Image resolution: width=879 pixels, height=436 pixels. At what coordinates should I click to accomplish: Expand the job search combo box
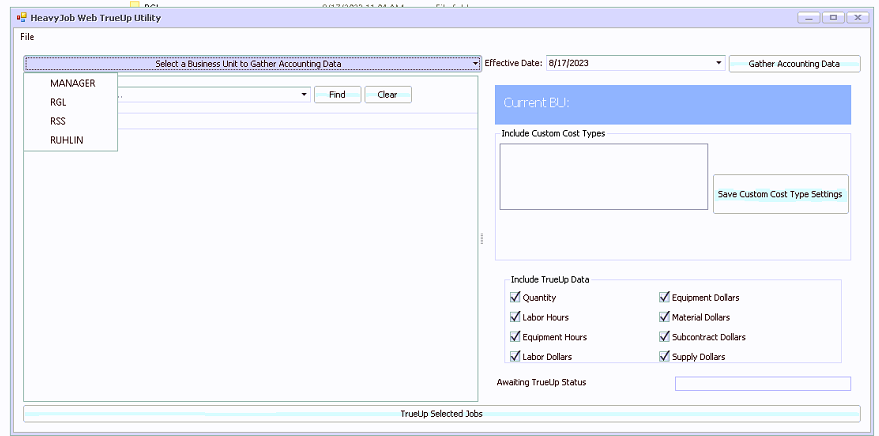(304, 95)
